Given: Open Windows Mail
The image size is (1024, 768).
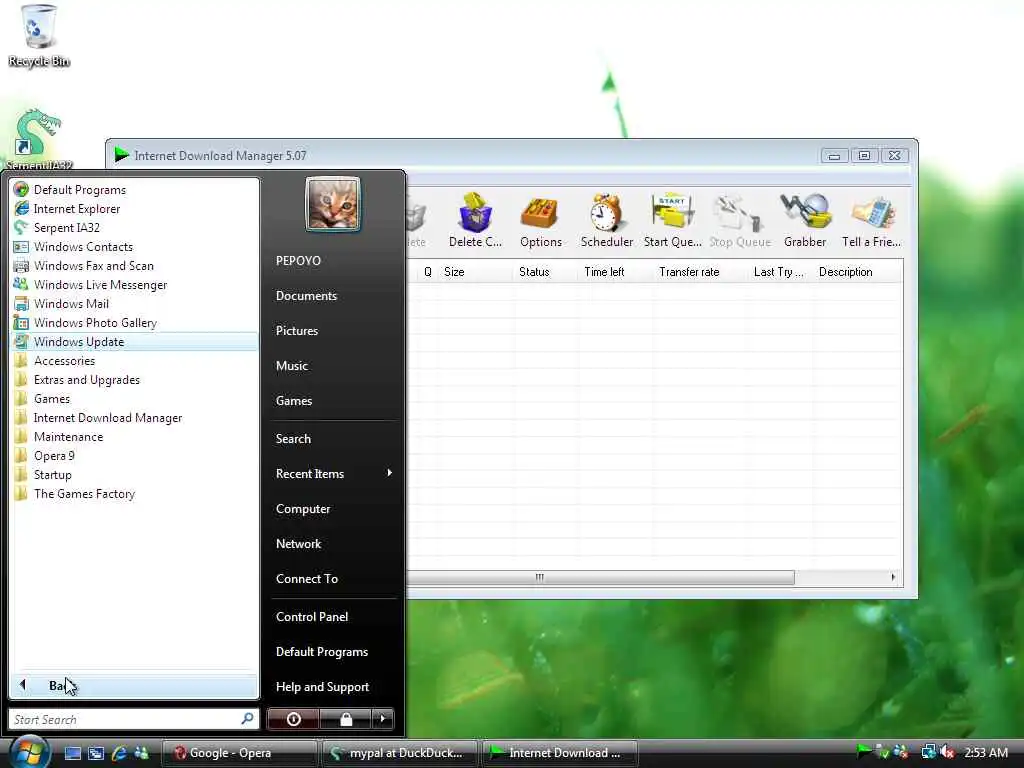Looking at the screenshot, I should (x=135, y=304).
